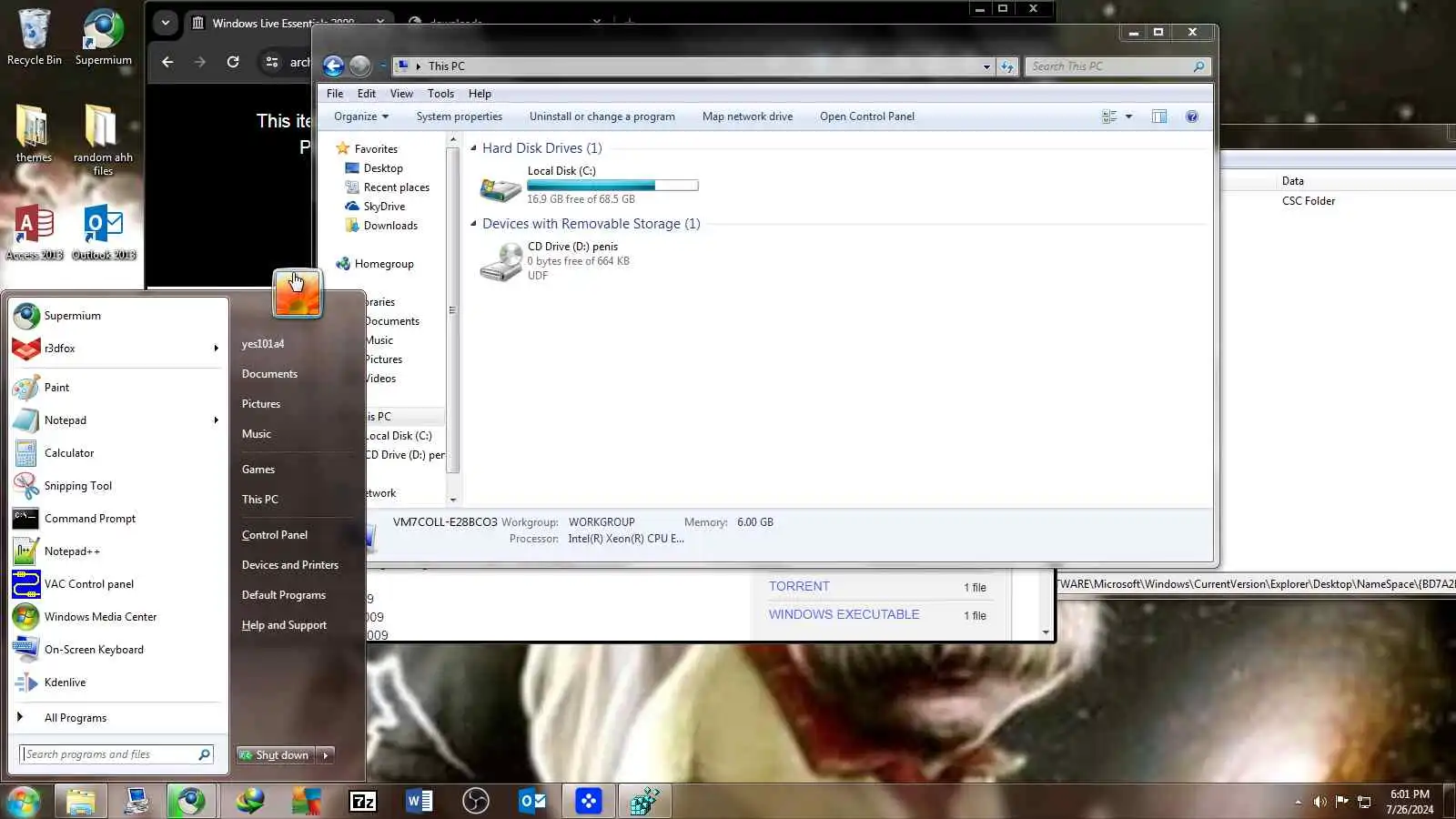Image resolution: width=1456 pixels, height=819 pixels.
Task: Click the Forward arrow in This PC window
Action: (360, 66)
